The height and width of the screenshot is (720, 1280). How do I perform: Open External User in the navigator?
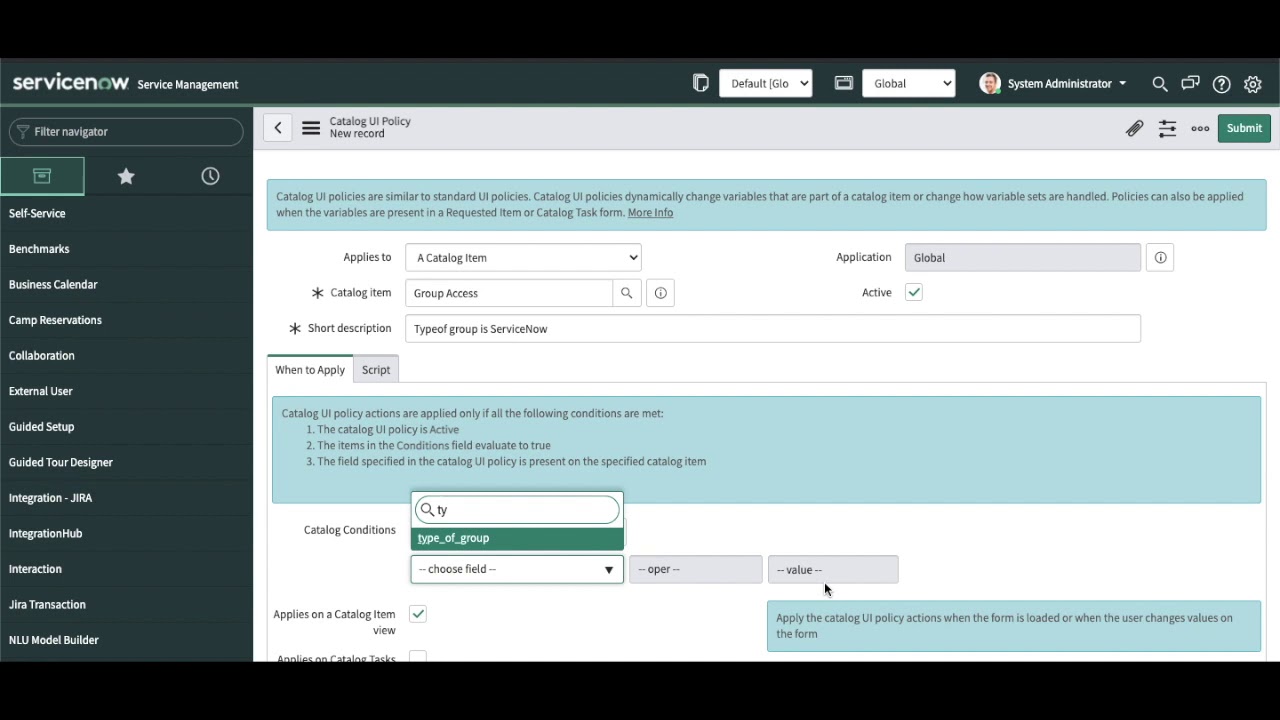pyautogui.click(x=40, y=391)
